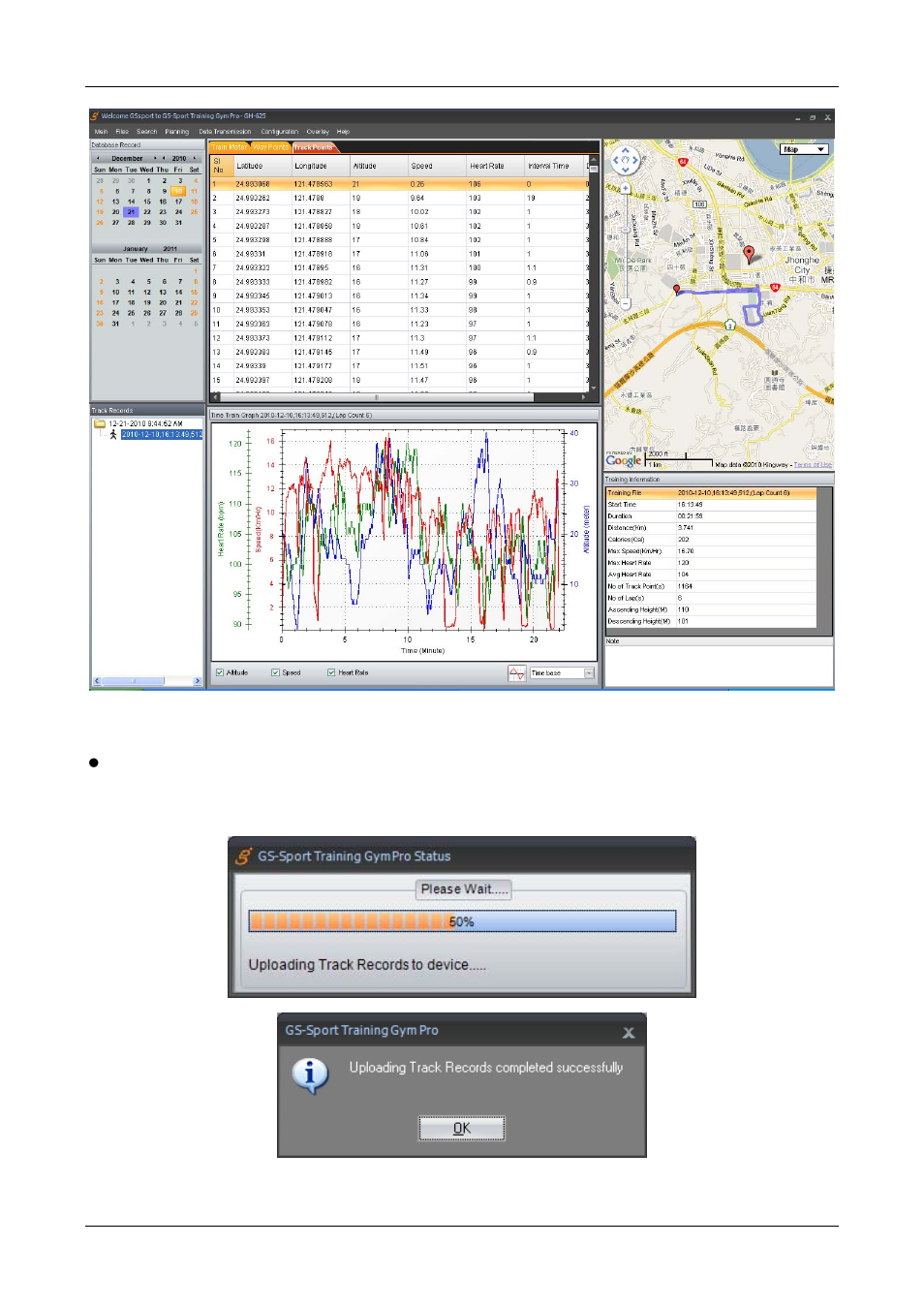The image size is (924, 1308).
Task: Sort by the Latitude column header
Action: (x=262, y=167)
